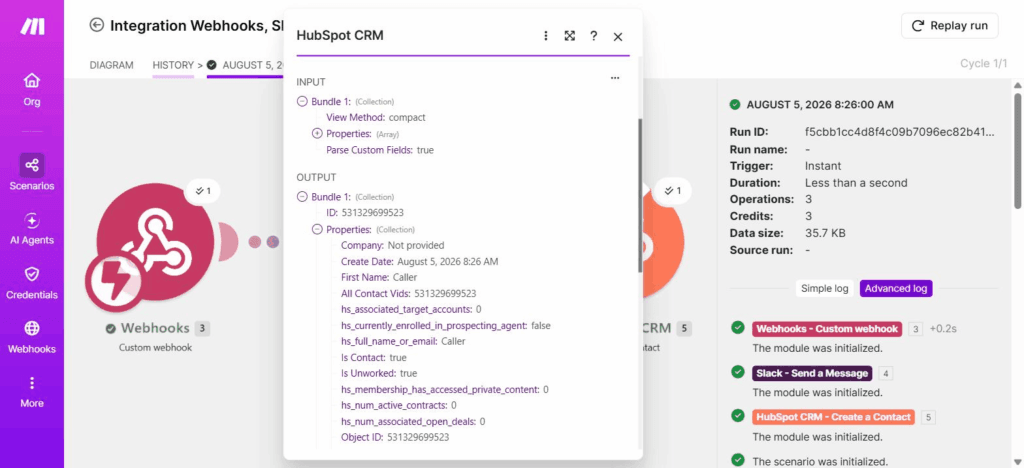Expand the HubSpot CRM panel to fullscreen
Image resolution: width=1024 pixels, height=468 pixels.
pos(569,36)
